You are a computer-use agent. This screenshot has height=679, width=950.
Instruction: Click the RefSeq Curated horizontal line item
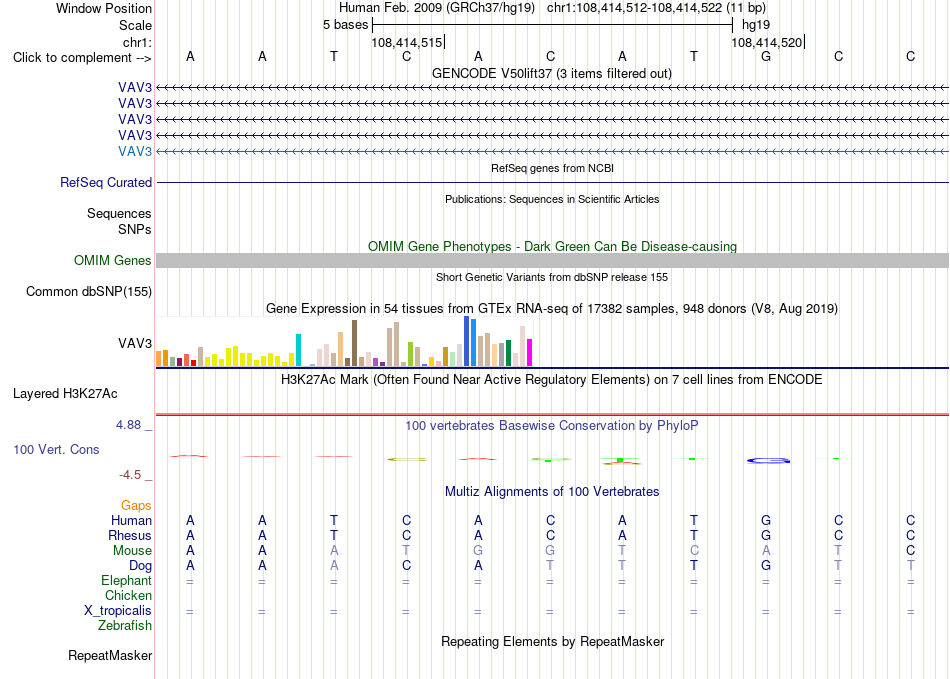(552, 182)
